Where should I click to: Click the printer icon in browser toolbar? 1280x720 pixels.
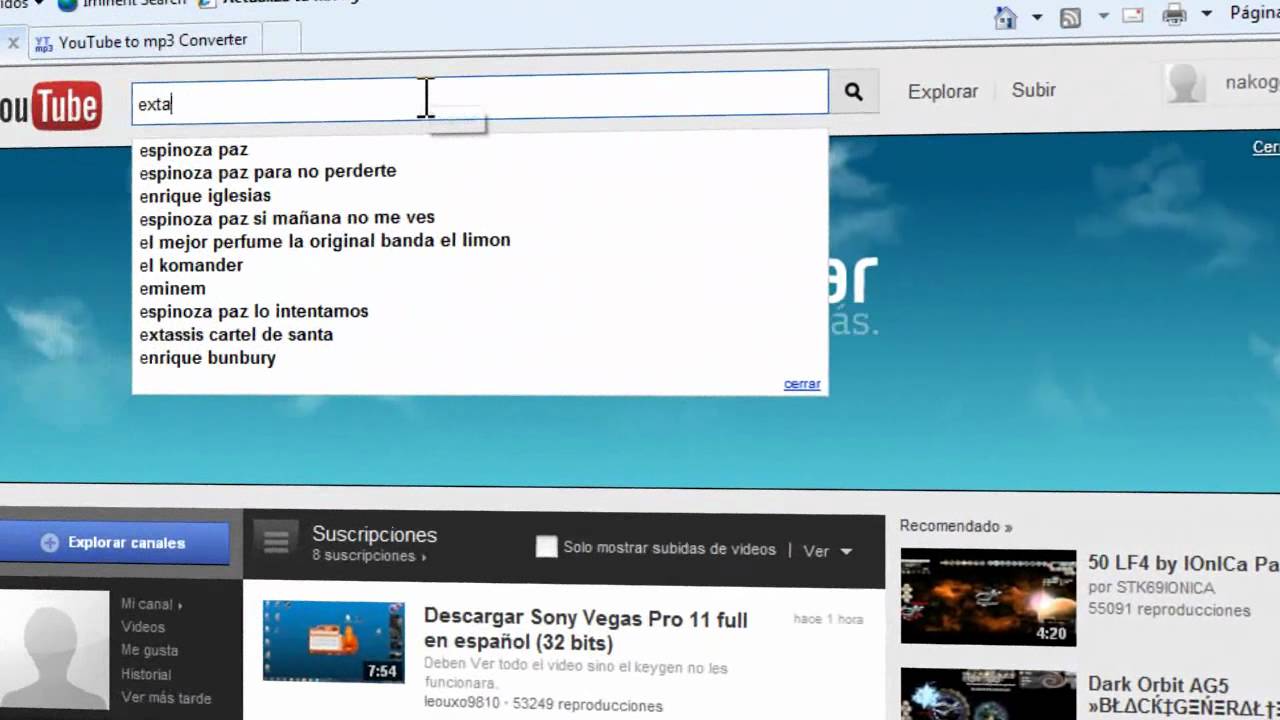click(x=1174, y=14)
